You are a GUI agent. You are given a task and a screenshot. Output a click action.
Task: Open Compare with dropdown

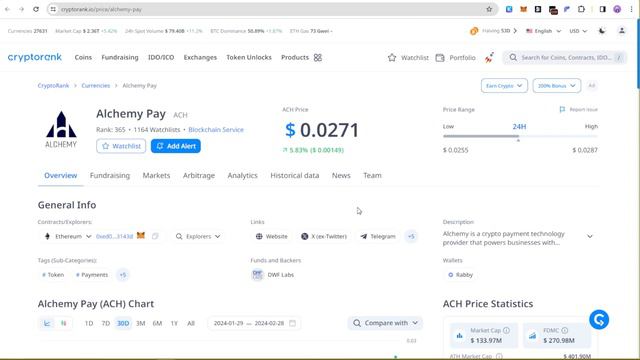[385, 323]
